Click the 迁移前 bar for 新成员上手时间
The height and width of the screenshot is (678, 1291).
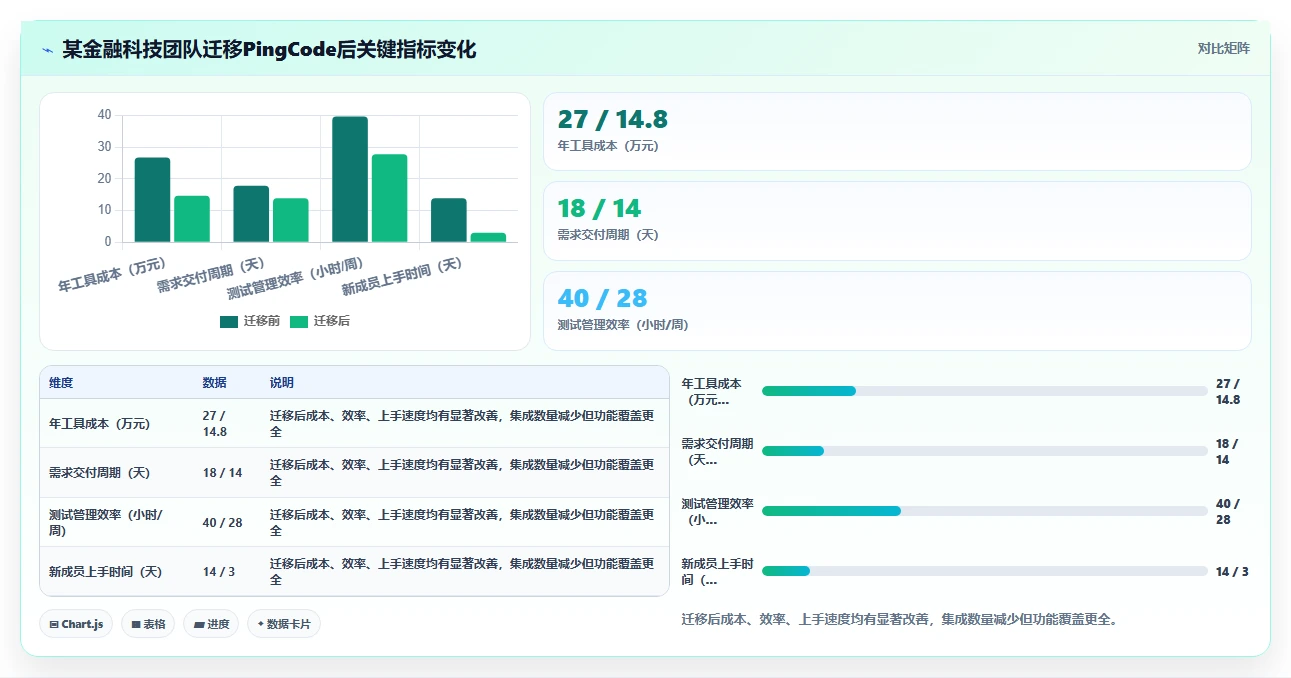449,220
